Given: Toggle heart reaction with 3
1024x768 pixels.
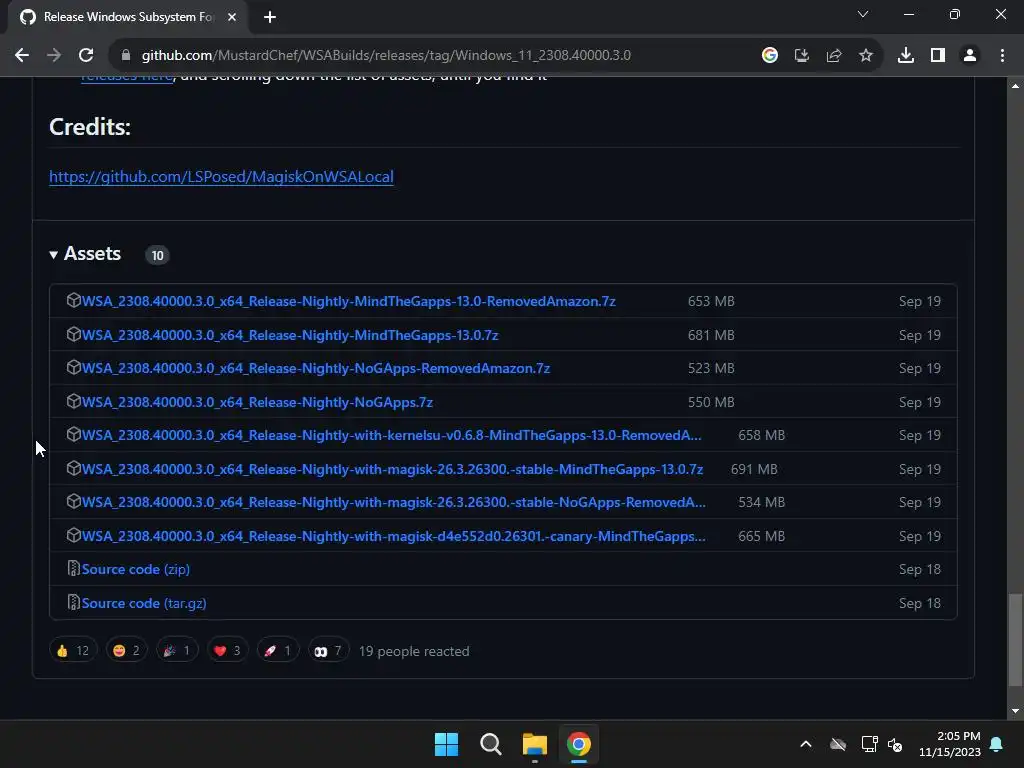Looking at the screenshot, I should pyautogui.click(x=227, y=650).
